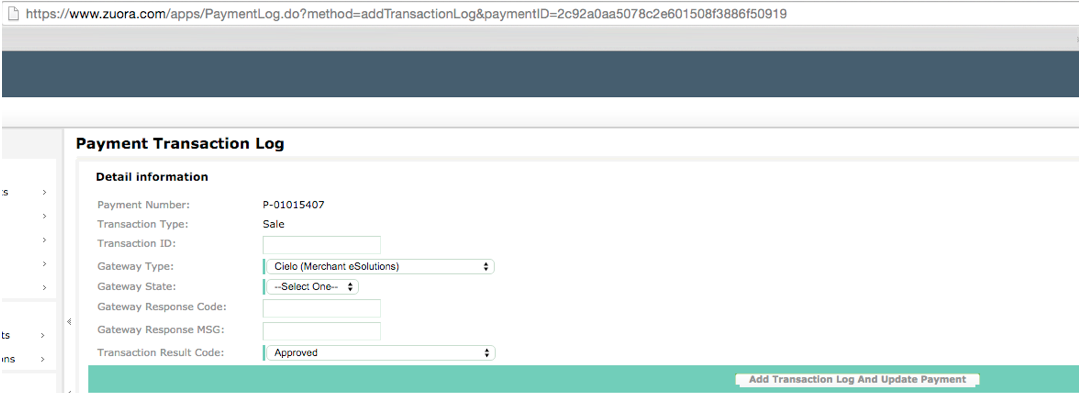Screen dimensions: 1079x393
Task: Click the zuora.com URL in address bar
Action: coord(406,13)
